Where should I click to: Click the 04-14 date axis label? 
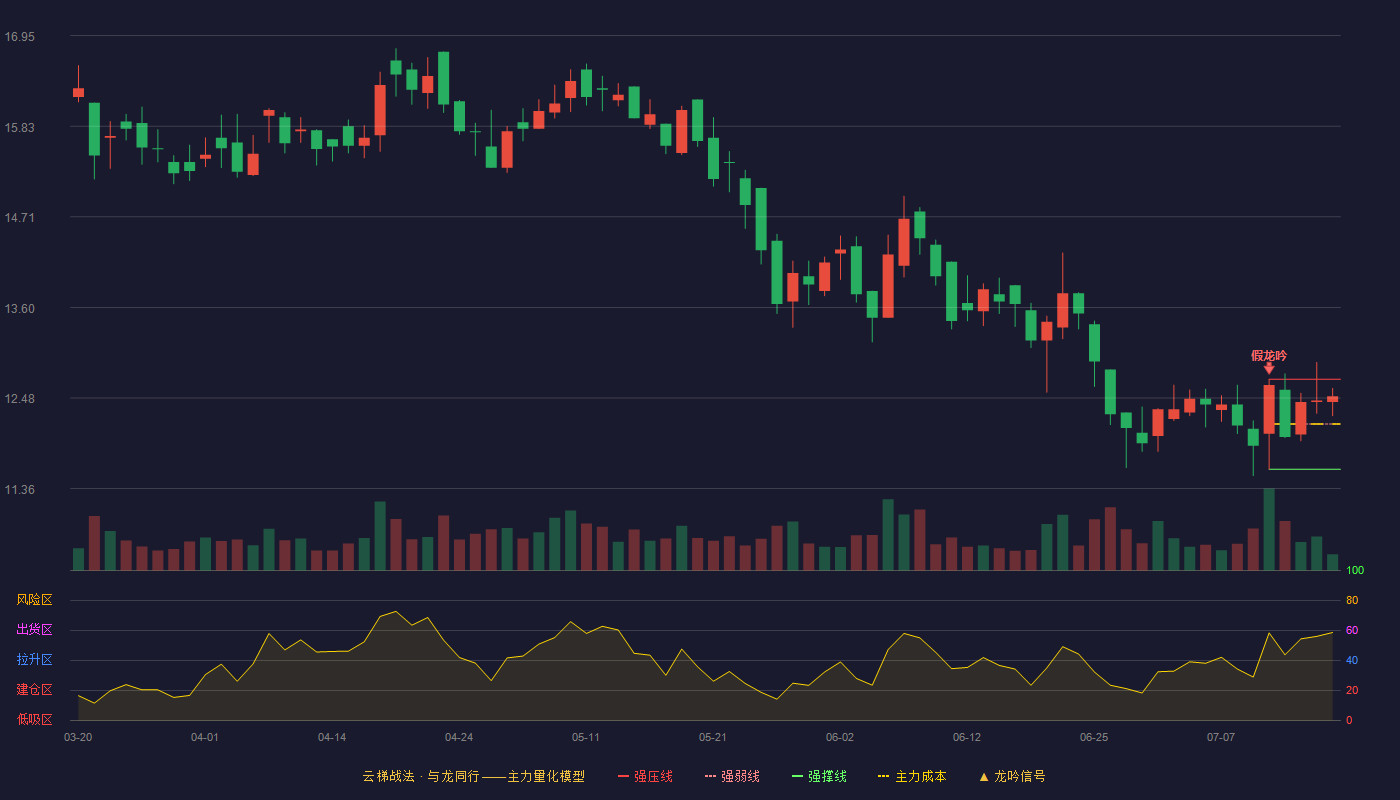click(x=332, y=737)
